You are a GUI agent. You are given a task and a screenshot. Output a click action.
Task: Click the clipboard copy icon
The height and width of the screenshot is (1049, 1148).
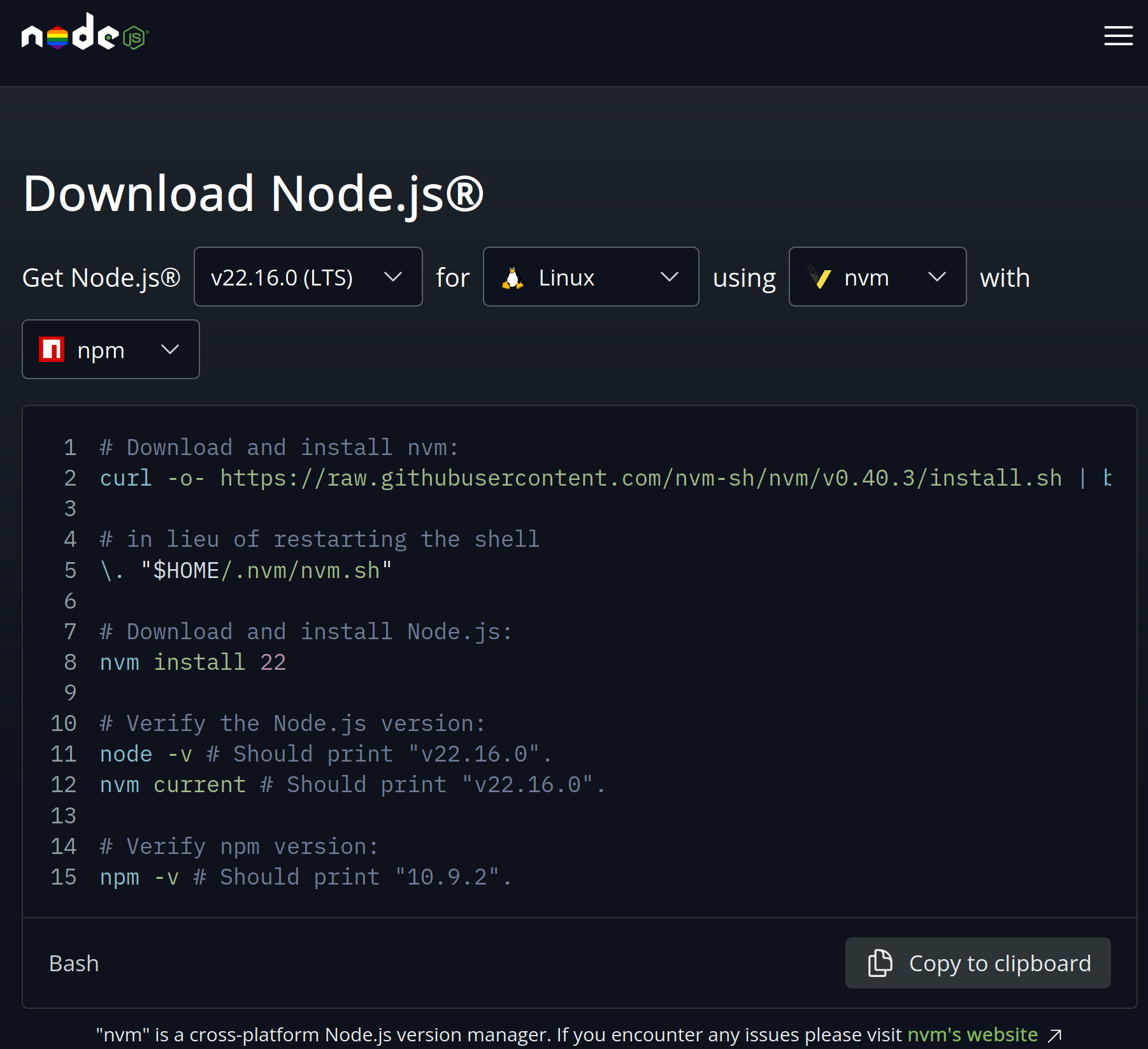(880, 963)
